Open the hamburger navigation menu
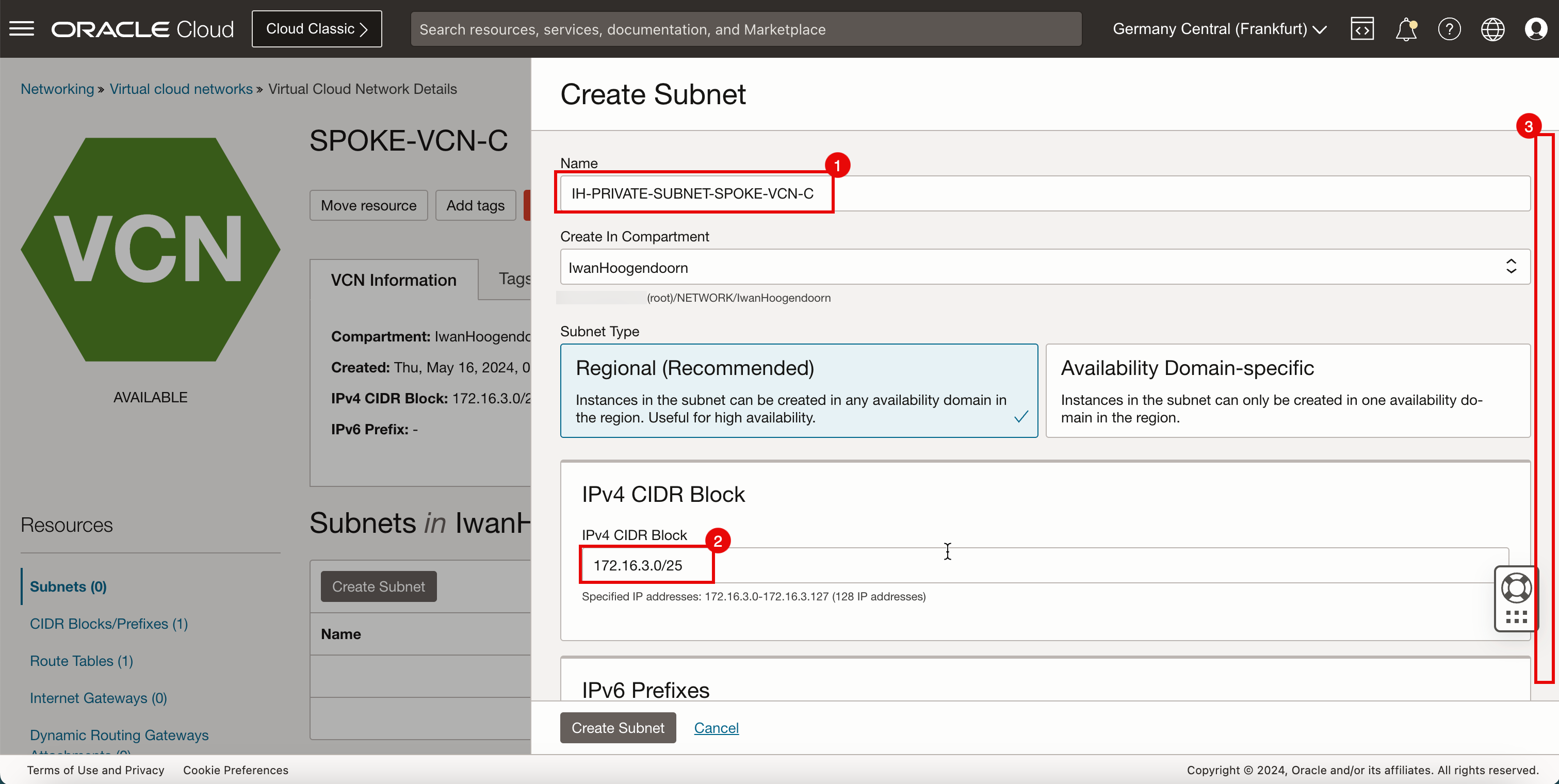Screen dimensions: 1559x784 click(x=22, y=28)
